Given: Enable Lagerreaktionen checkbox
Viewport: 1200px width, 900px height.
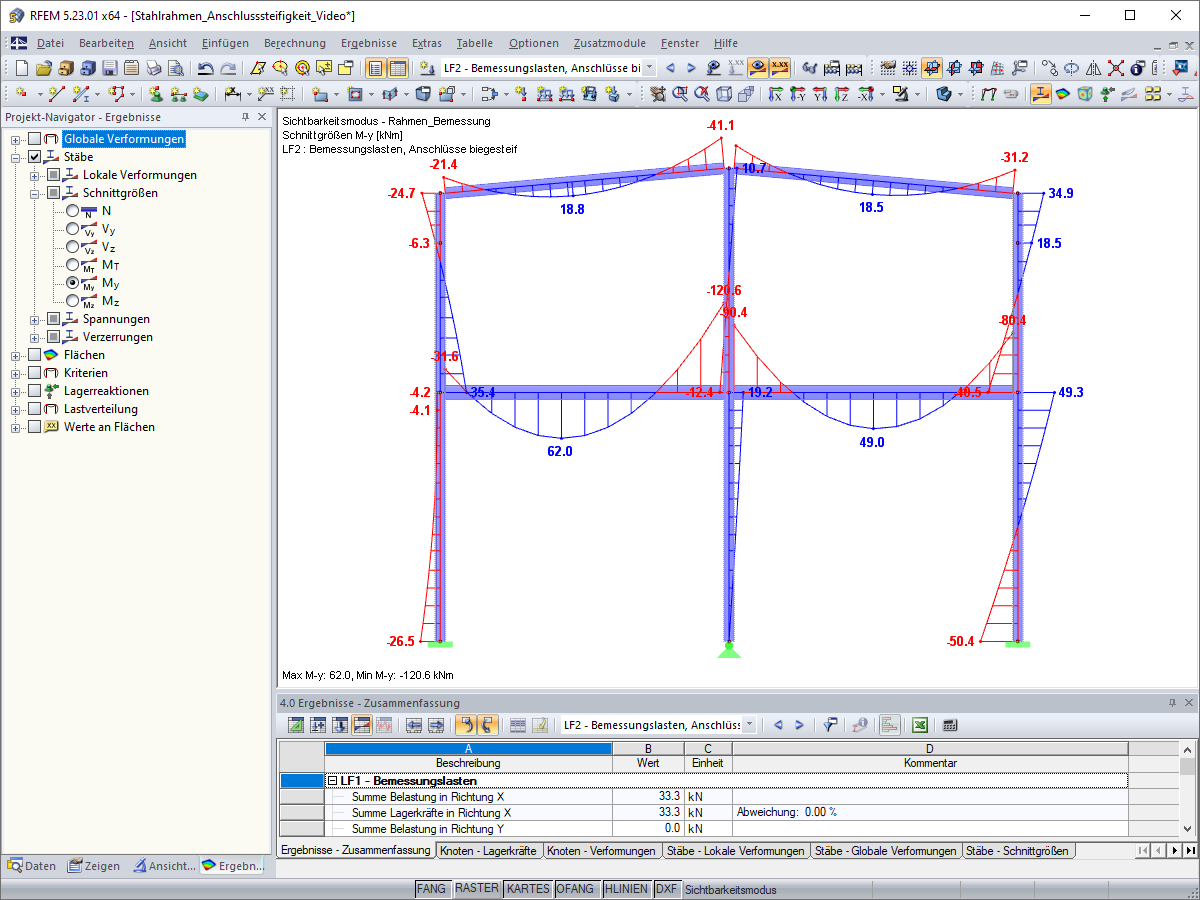Looking at the screenshot, I should (35, 391).
